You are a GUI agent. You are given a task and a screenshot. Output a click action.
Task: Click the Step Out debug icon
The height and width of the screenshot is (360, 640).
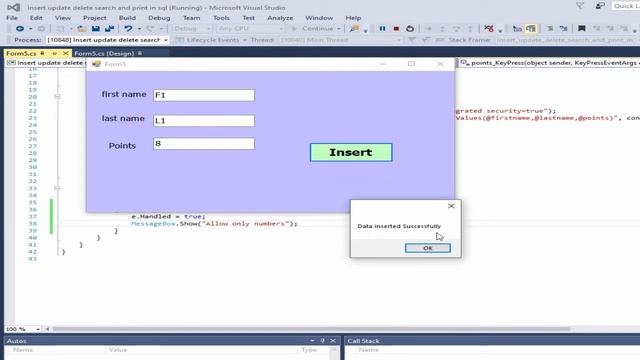[470, 29]
